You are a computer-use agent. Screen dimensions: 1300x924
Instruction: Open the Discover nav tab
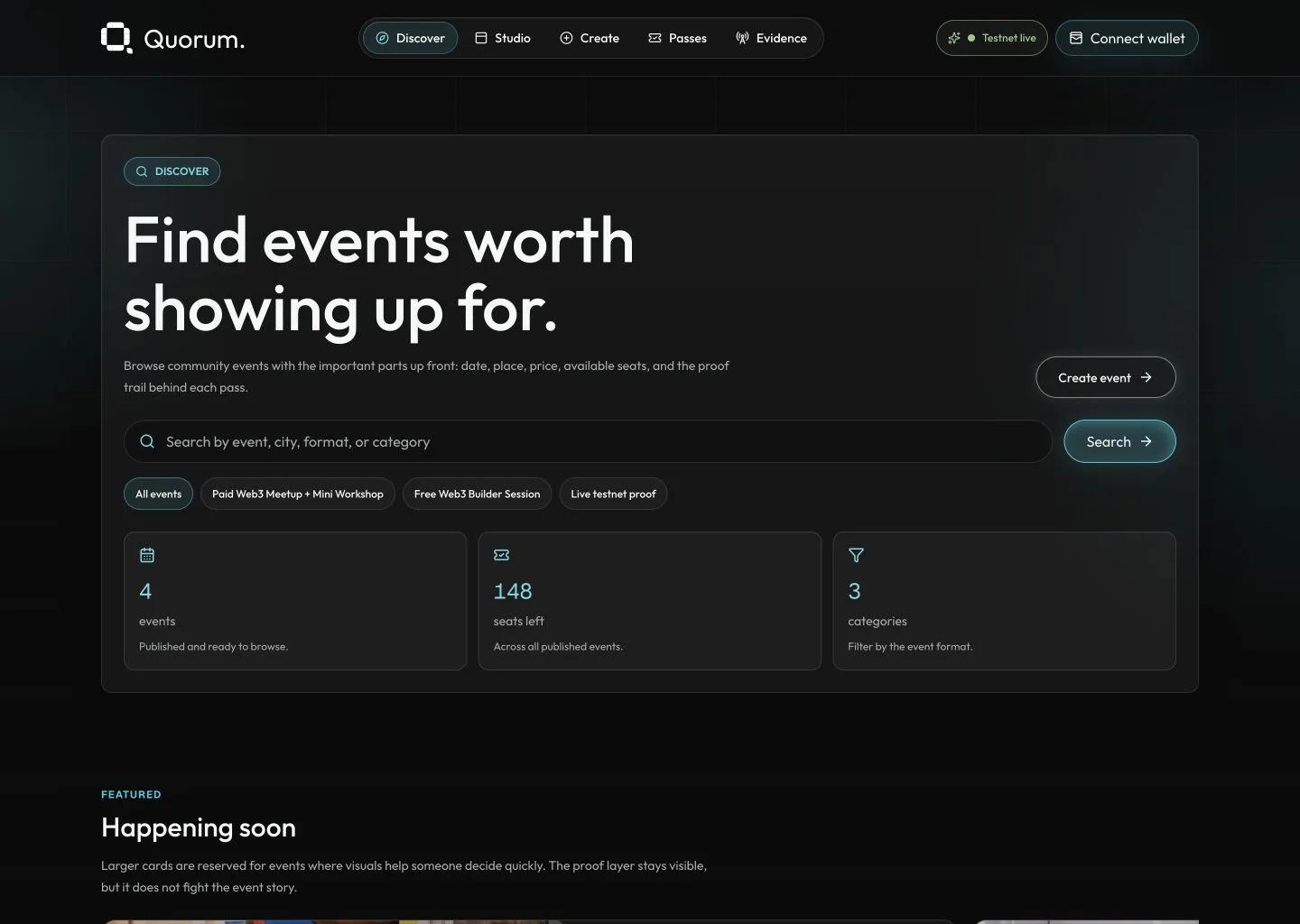pyautogui.click(x=411, y=38)
